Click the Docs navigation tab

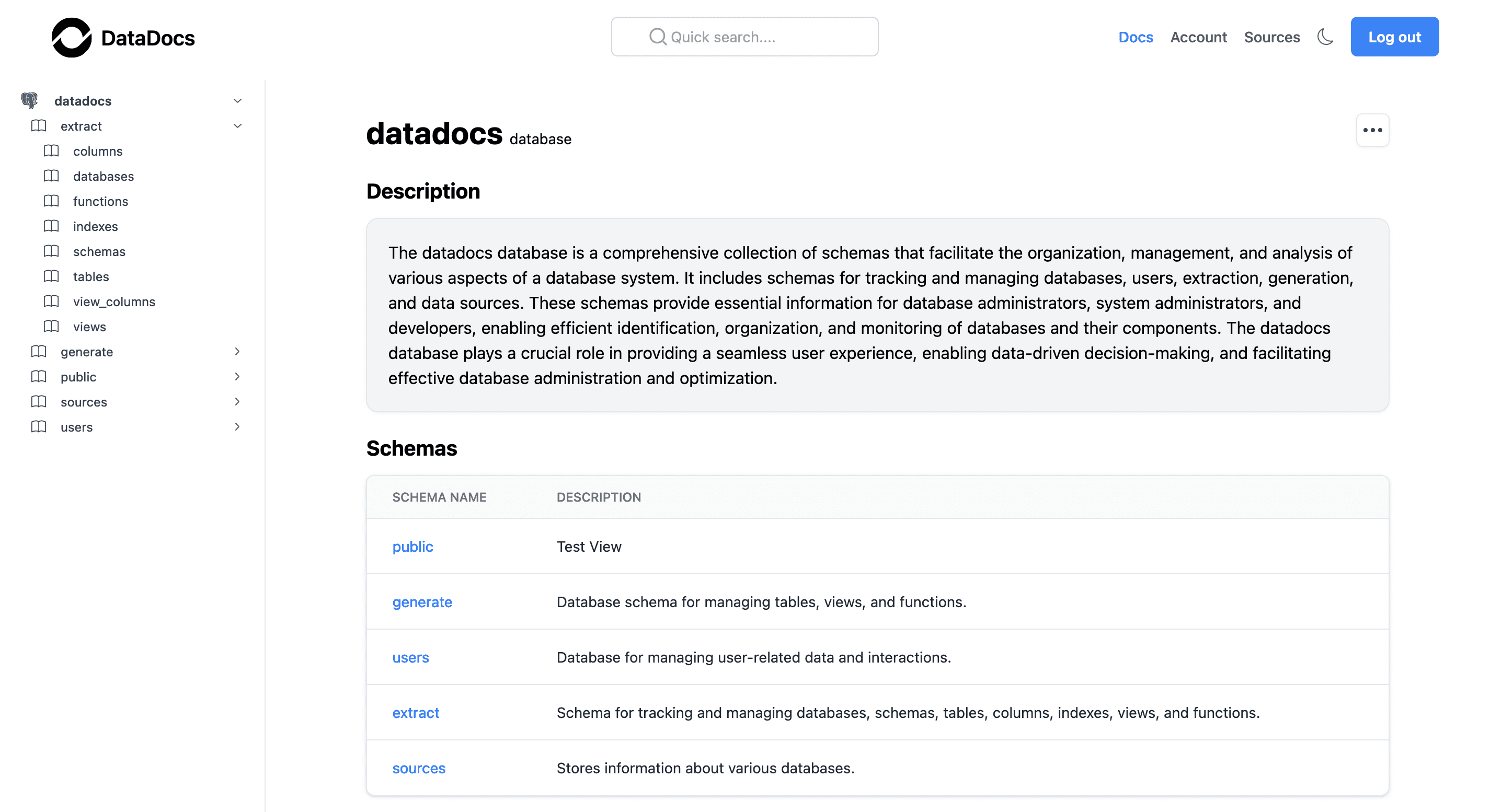[x=1135, y=36]
